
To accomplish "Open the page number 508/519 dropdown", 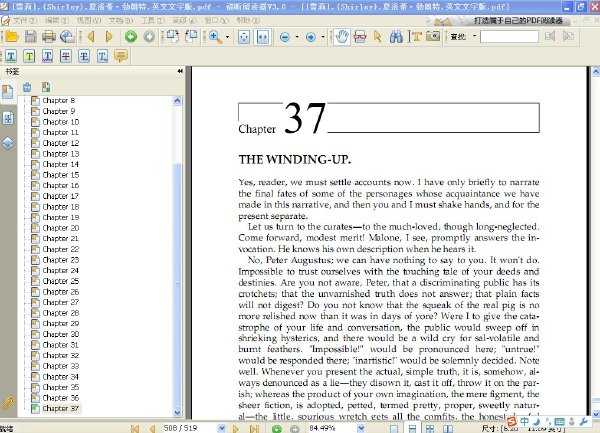I will point(222,428).
